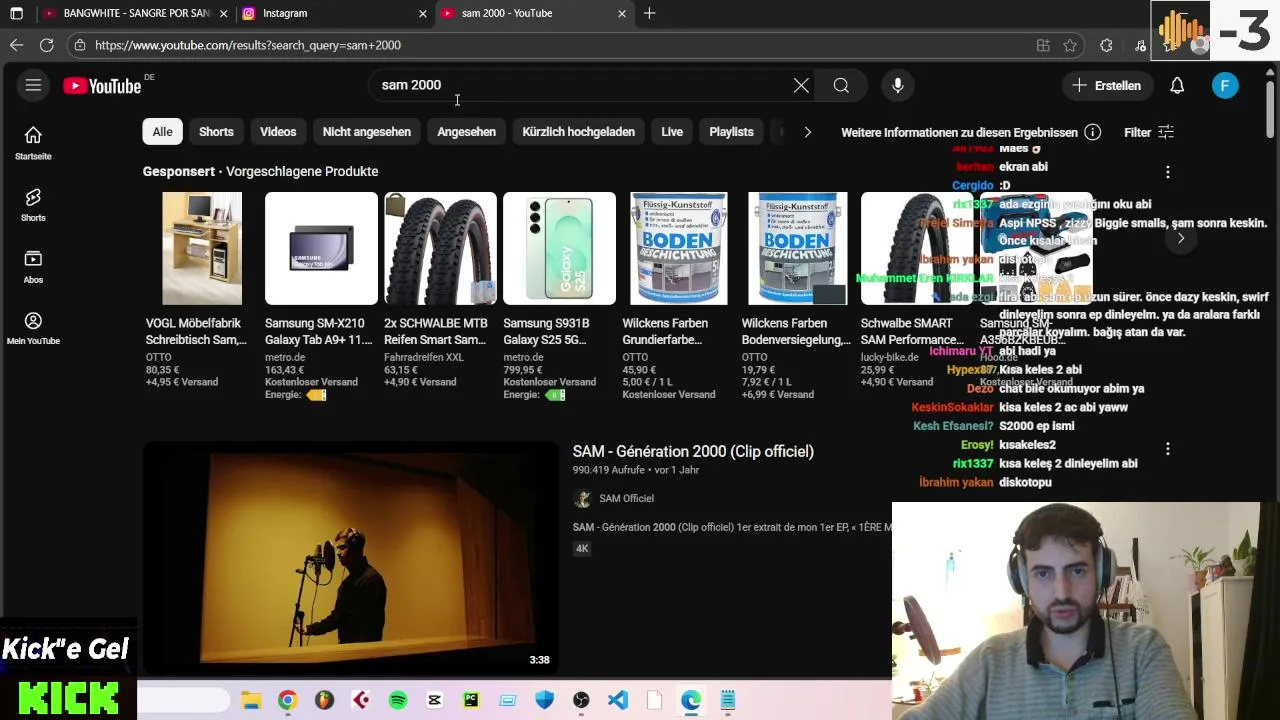Image resolution: width=1280 pixels, height=720 pixels.
Task: Select the Live filter chip
Action: pos(672,132)
